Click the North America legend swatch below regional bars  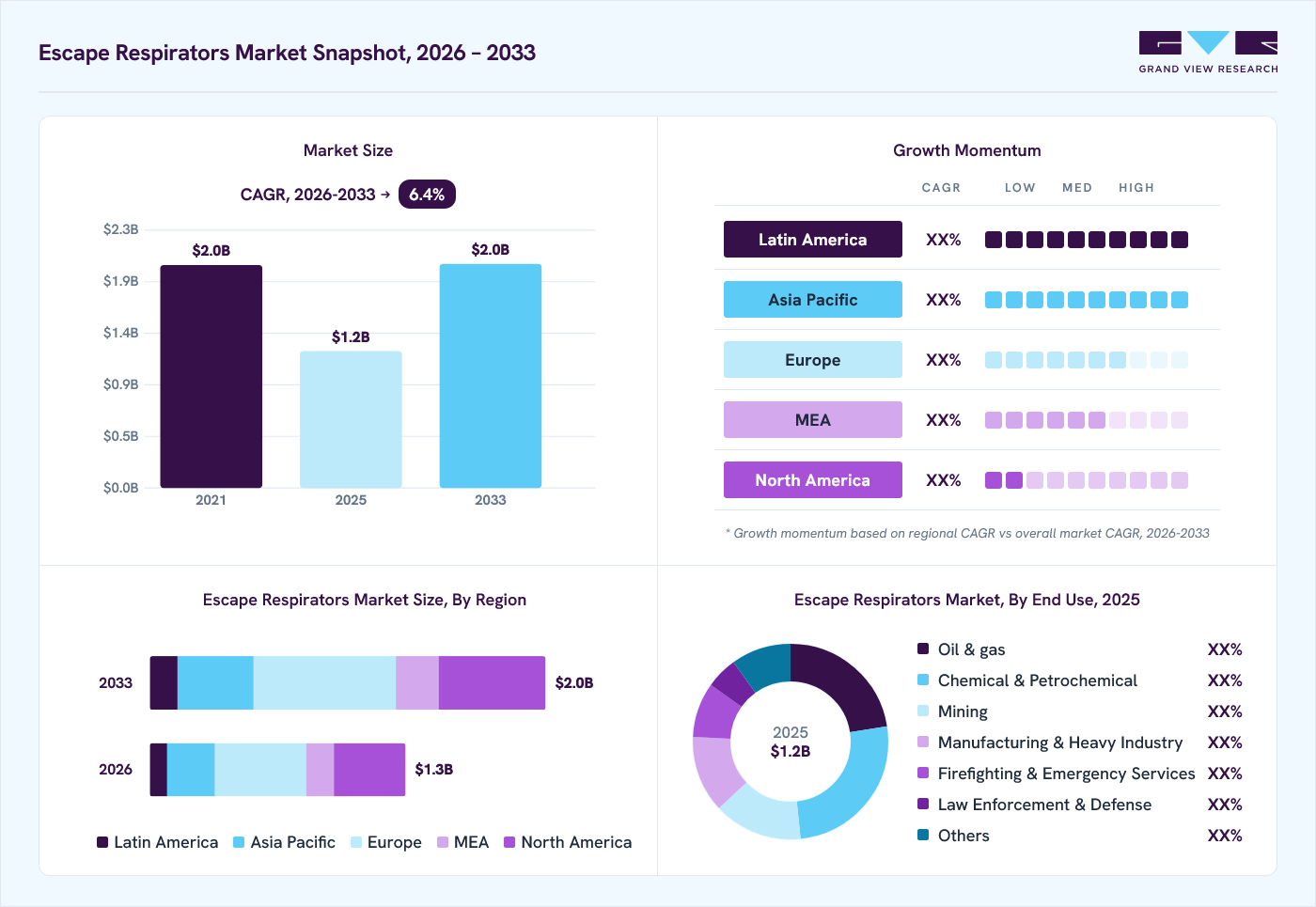[x=509, y=842]
